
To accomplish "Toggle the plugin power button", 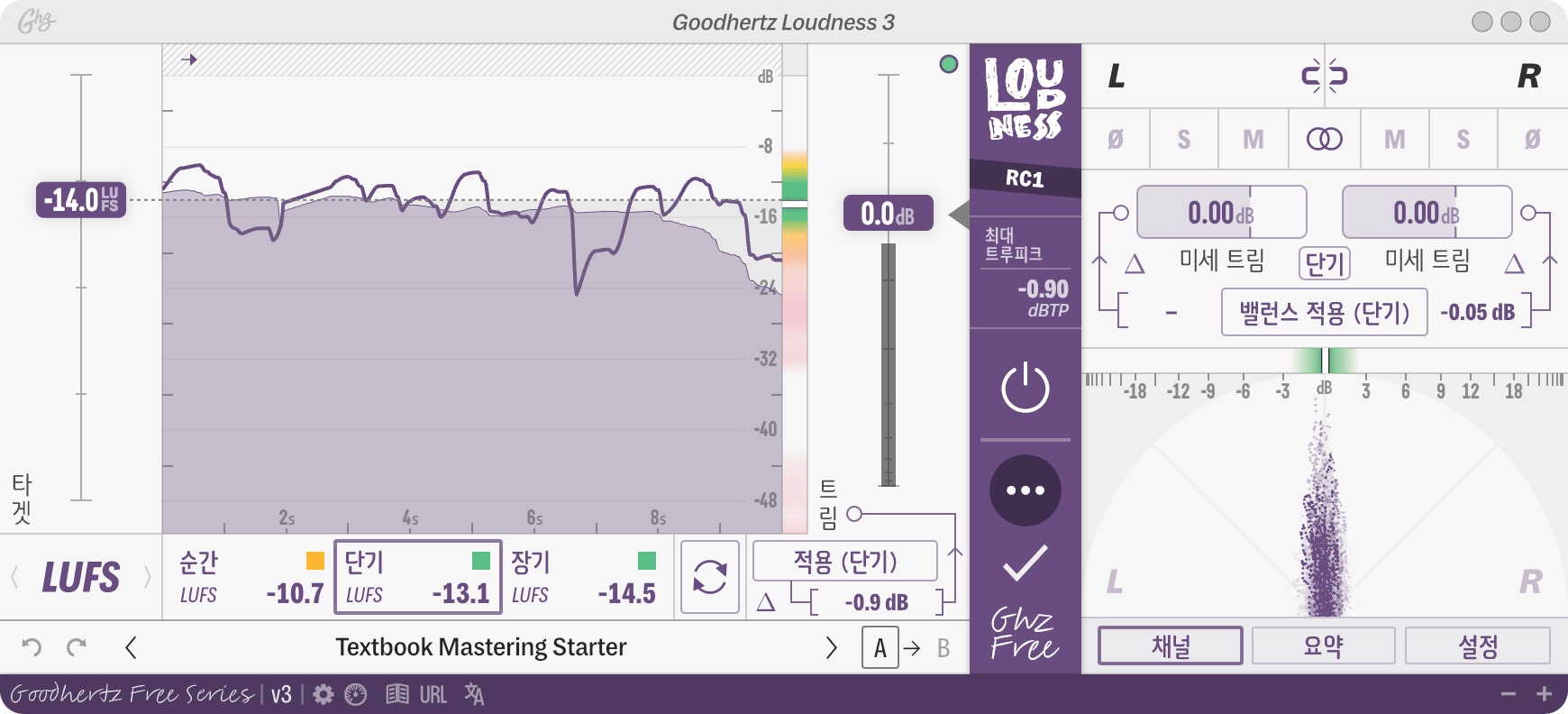I will 1026,389.
